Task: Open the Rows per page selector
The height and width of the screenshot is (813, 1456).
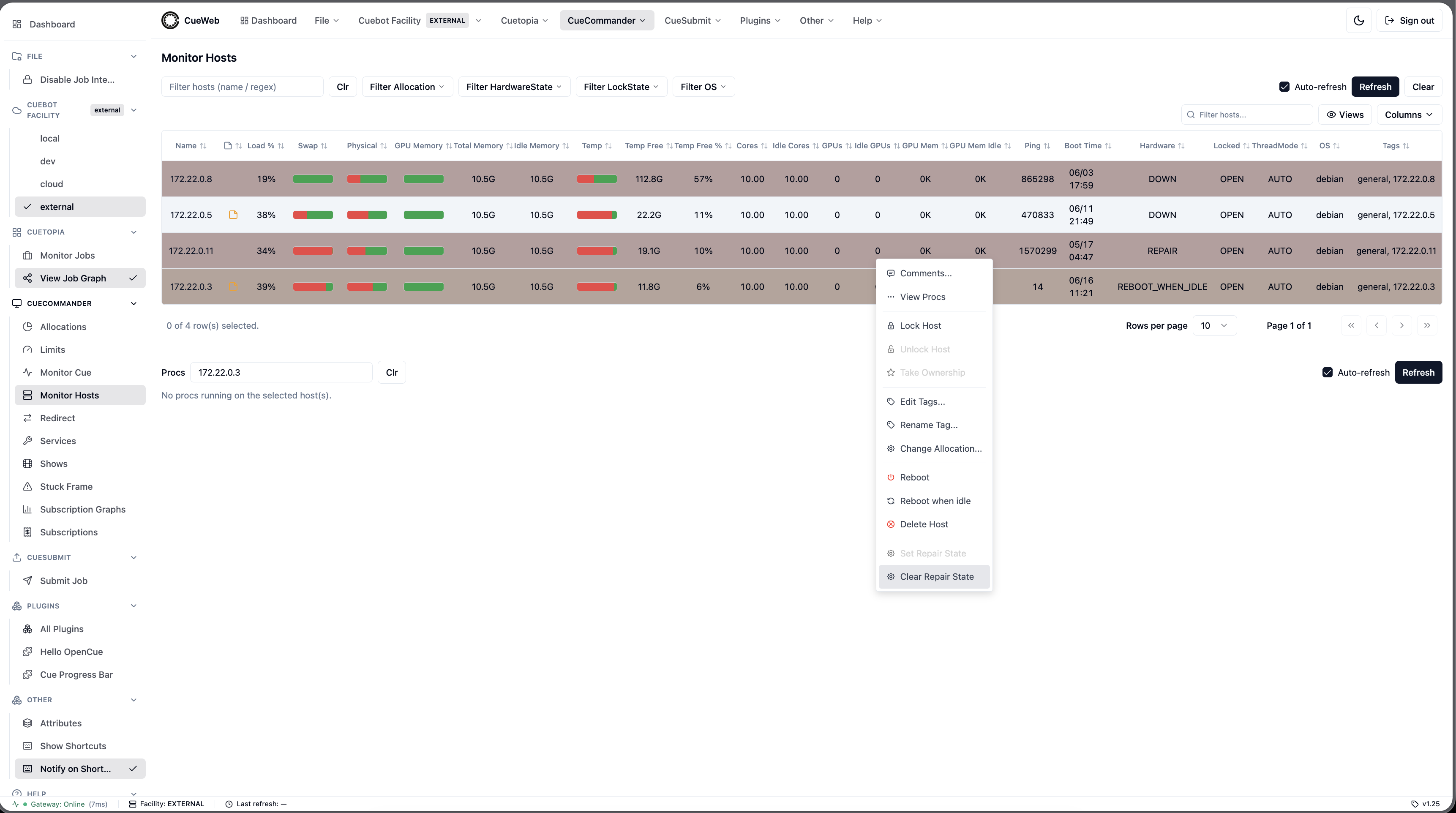Action: click(x=1215, y=326)
